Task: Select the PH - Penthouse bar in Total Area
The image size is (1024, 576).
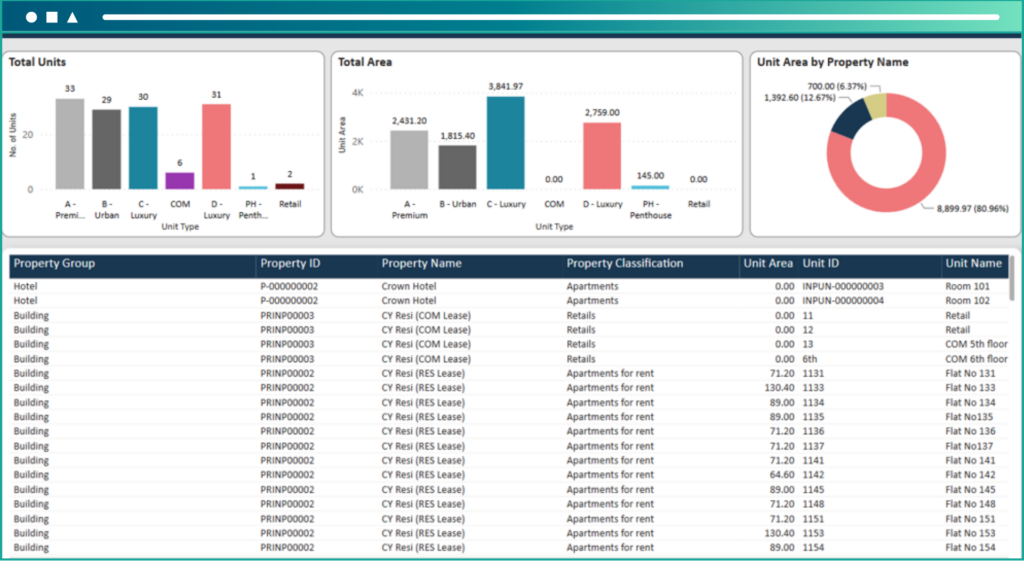Action: [x=650, y=186]
